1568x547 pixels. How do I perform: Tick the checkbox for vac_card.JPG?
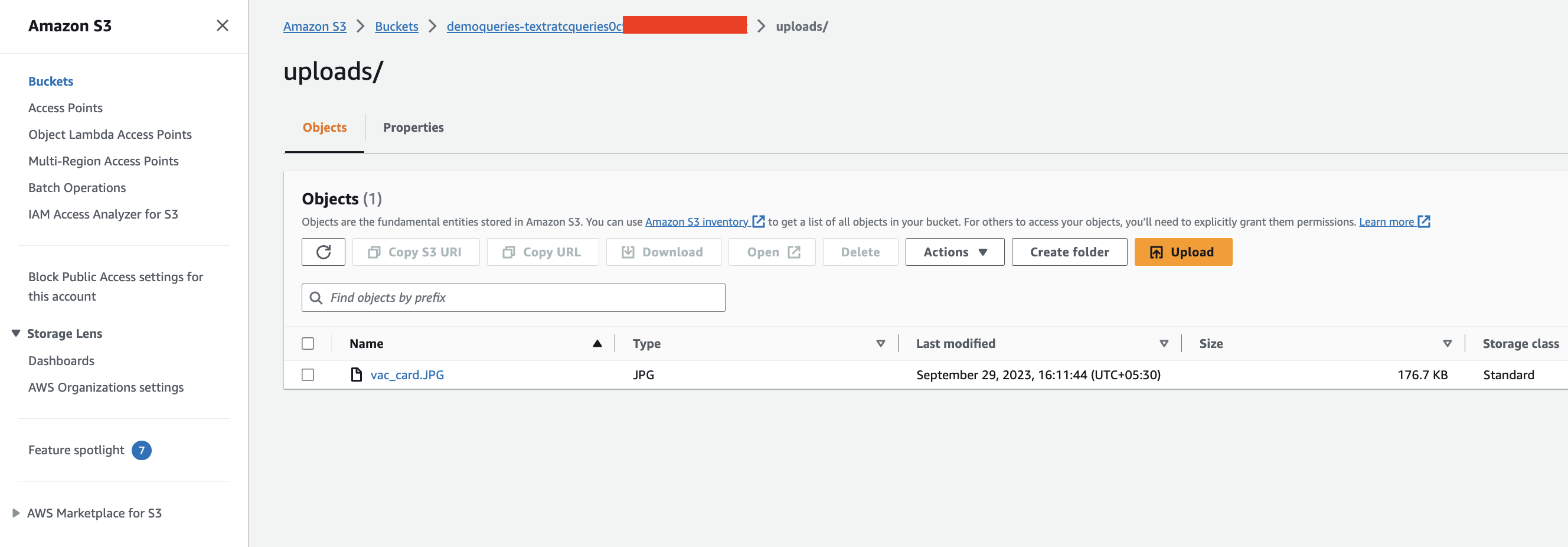click(308, 375)
